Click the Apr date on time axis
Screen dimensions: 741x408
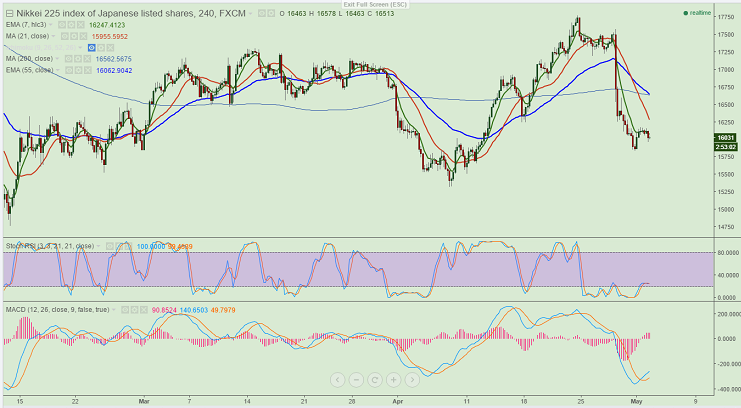click(397, 401)
